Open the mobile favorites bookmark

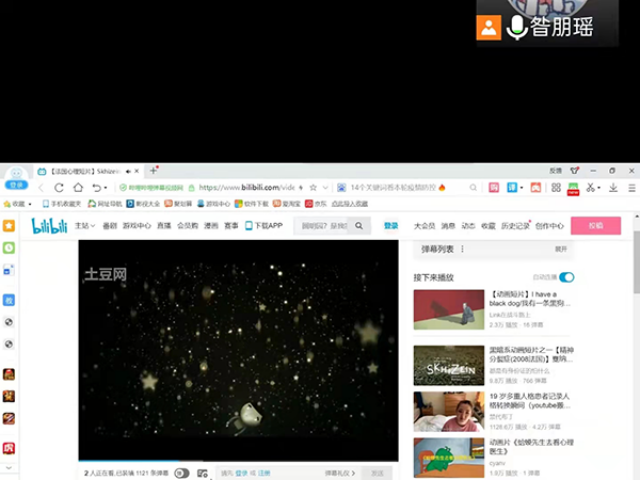pyautogui.click(x=62, y=204)
